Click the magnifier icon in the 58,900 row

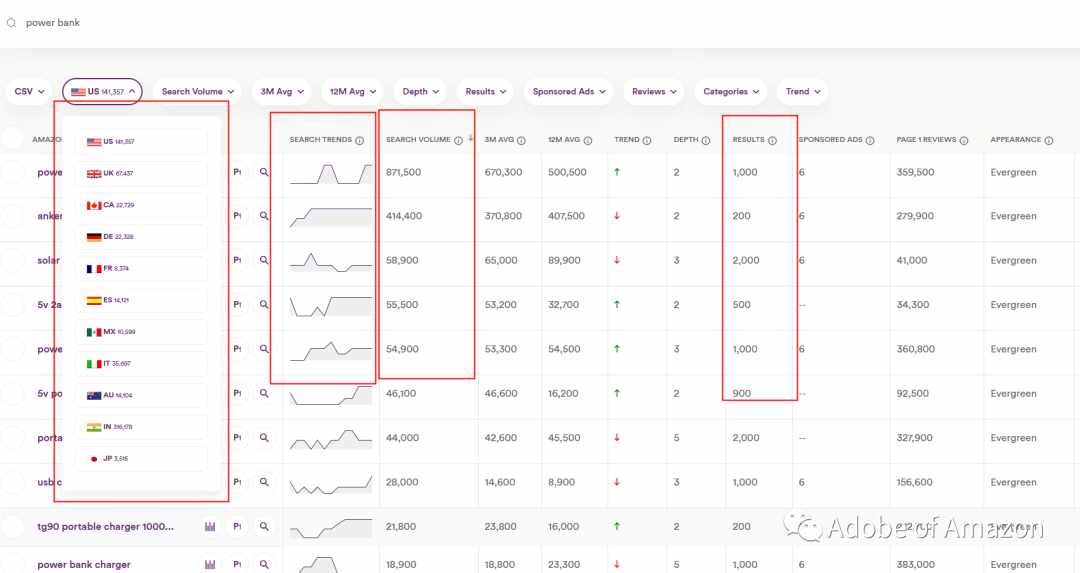[264, 260]
